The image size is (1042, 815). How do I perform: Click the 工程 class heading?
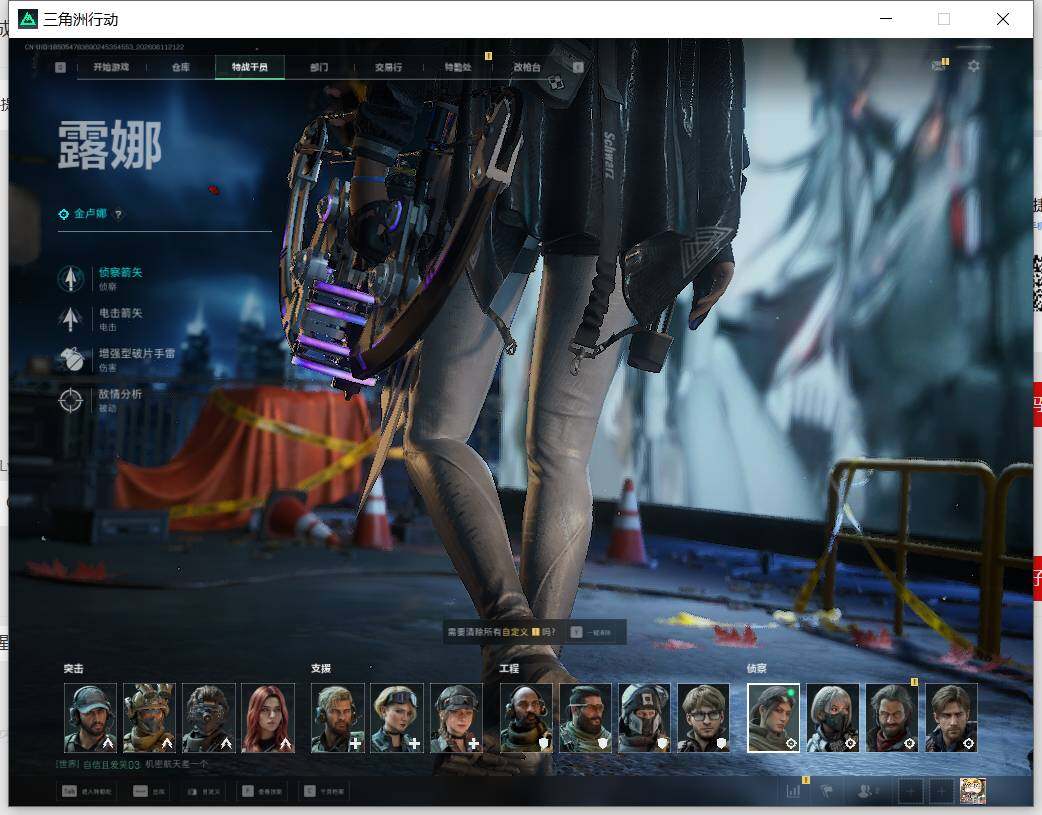510,669
